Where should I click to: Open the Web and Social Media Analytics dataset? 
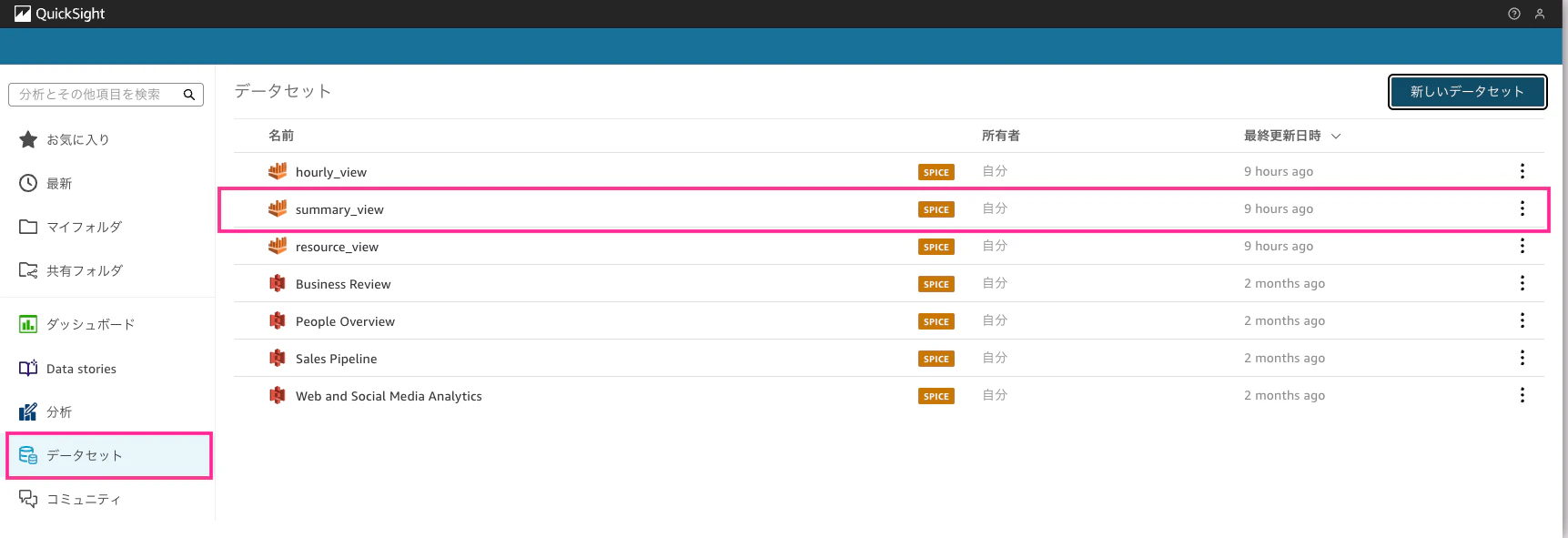click(389, 396)
